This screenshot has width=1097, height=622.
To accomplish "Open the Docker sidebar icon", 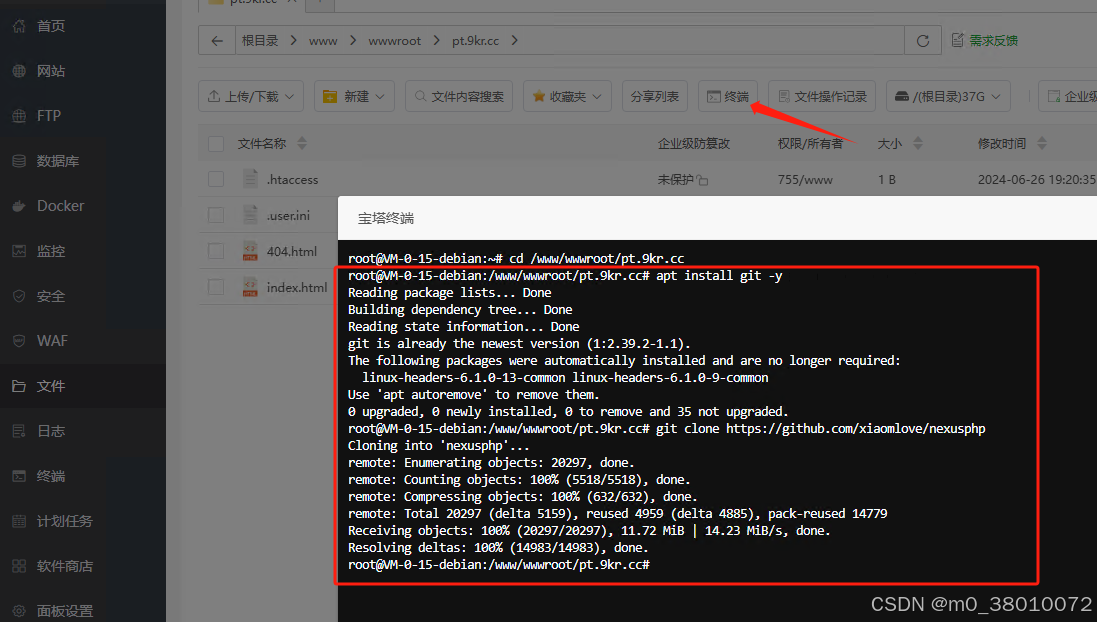I will (x=19, y=206).
